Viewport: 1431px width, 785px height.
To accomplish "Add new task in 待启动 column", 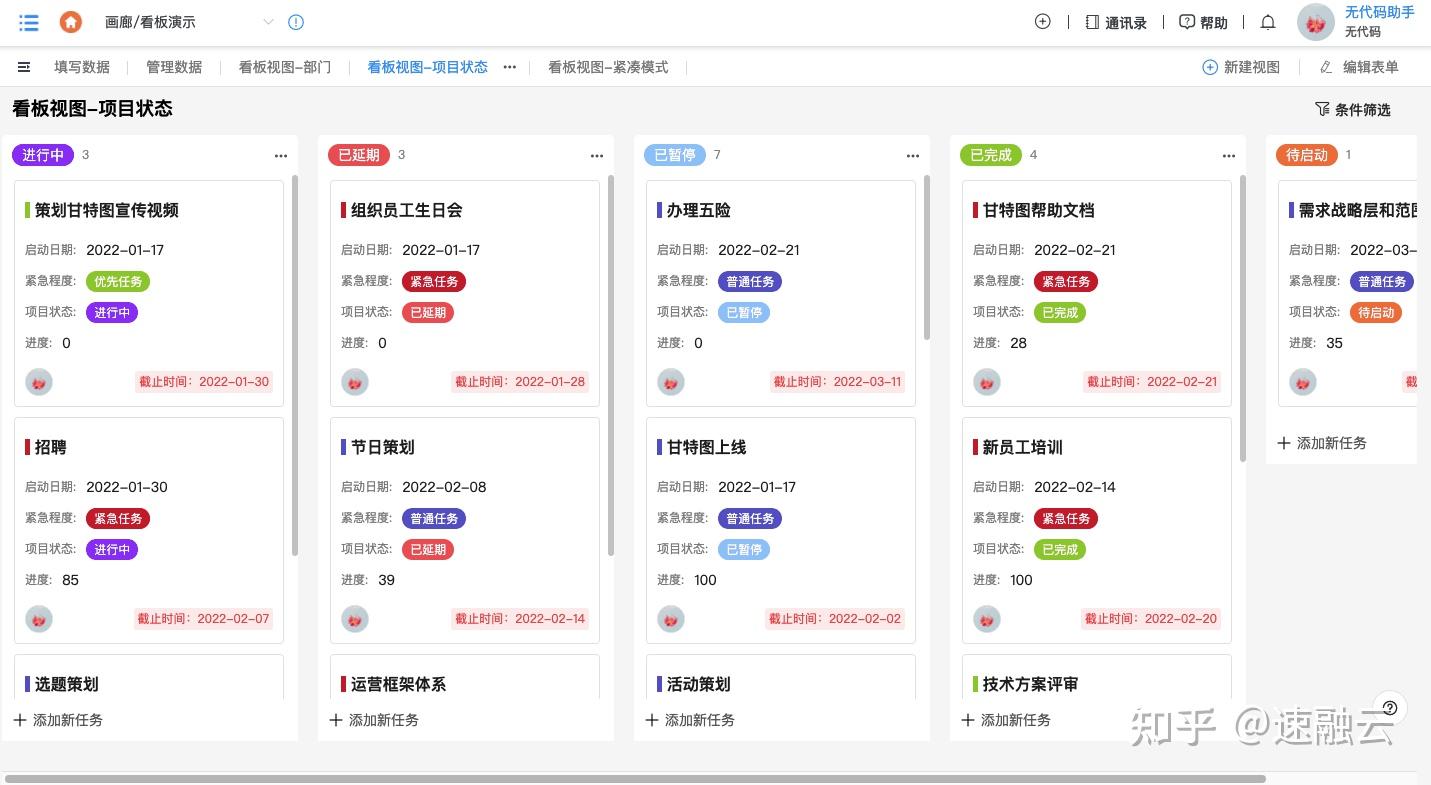I will 1322,443.
